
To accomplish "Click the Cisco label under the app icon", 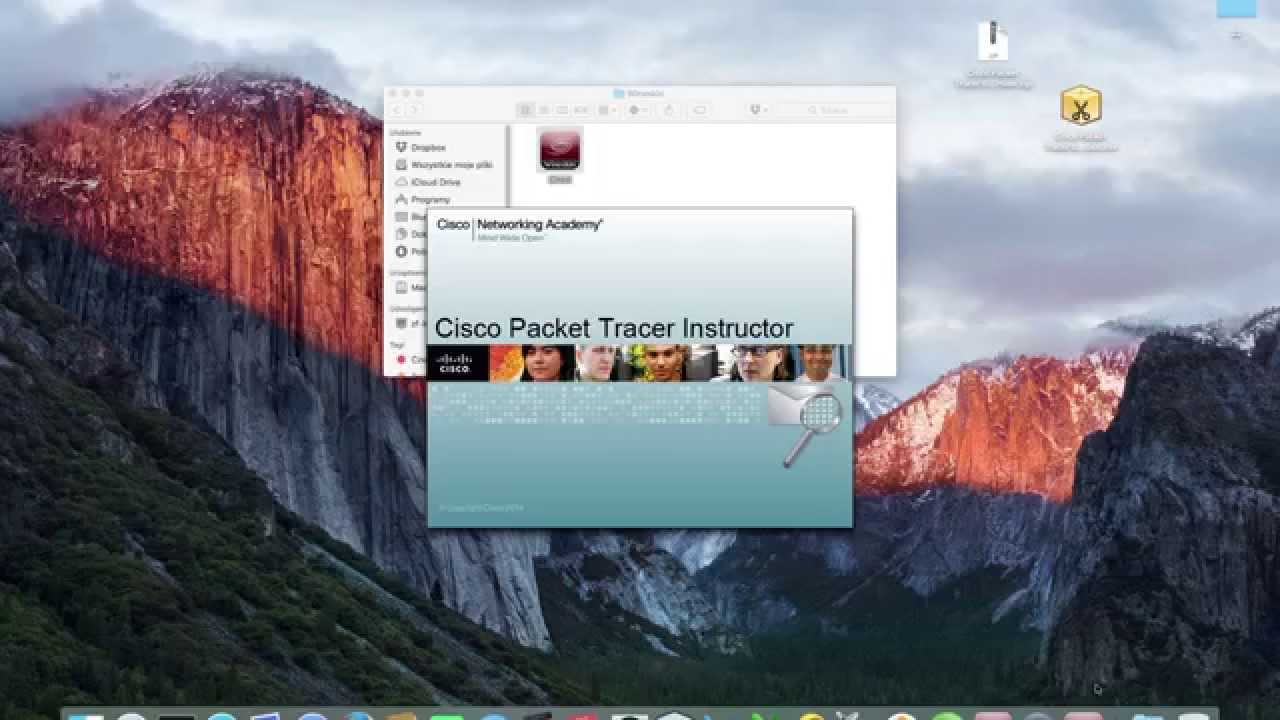I will tap(560, 180).
